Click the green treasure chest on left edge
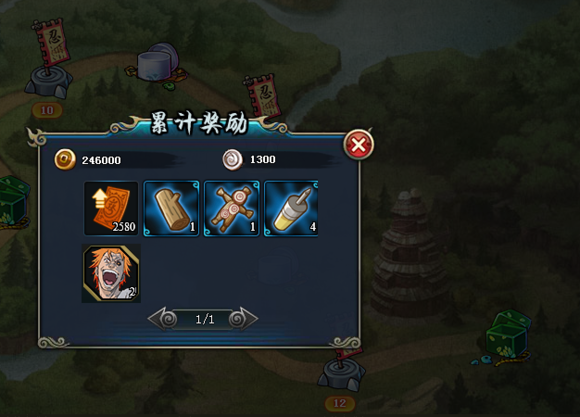The image size is (580, 417). [14, 203]
